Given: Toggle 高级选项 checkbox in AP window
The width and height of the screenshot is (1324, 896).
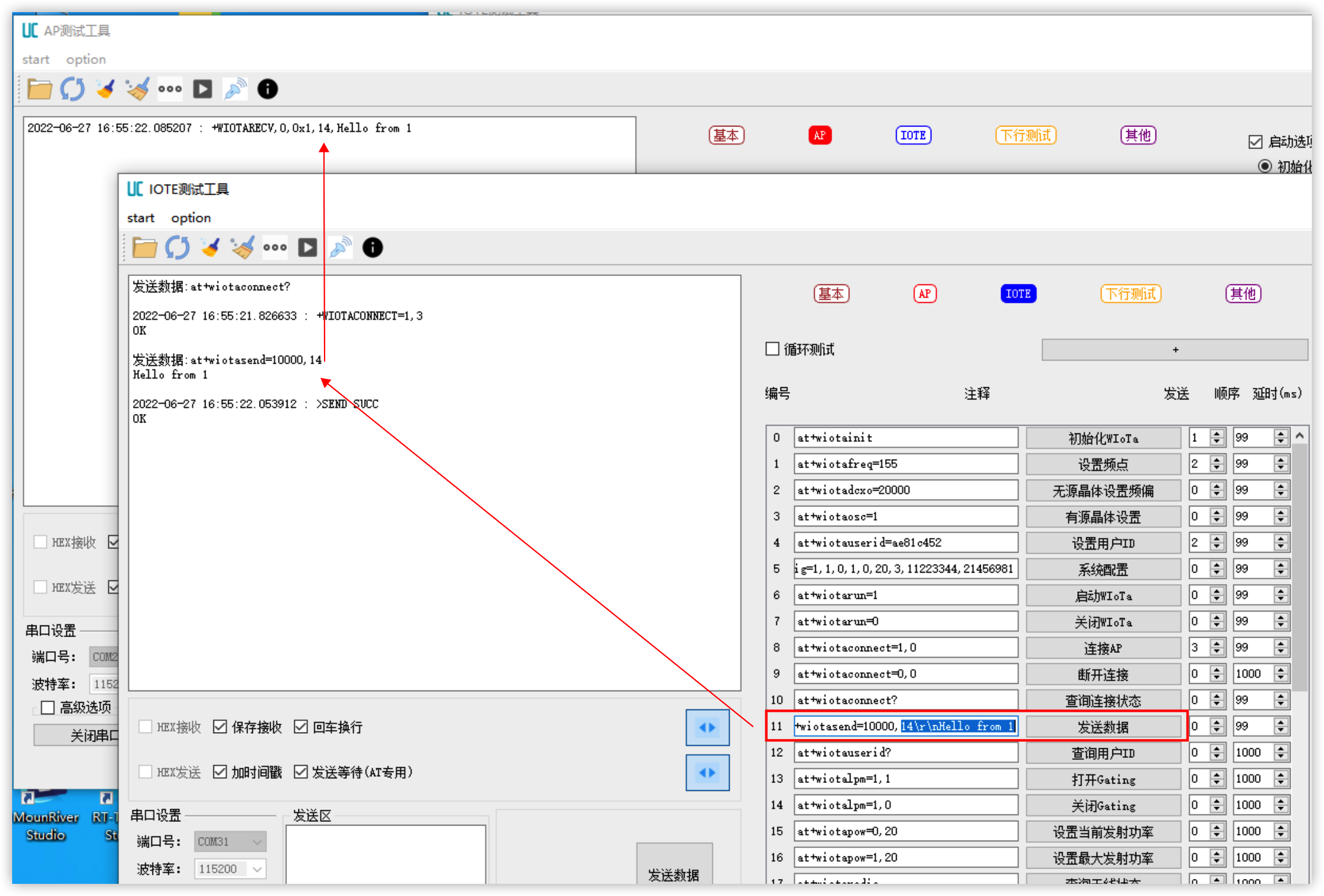Looking at the screenshot, I should tap(47, 708).
